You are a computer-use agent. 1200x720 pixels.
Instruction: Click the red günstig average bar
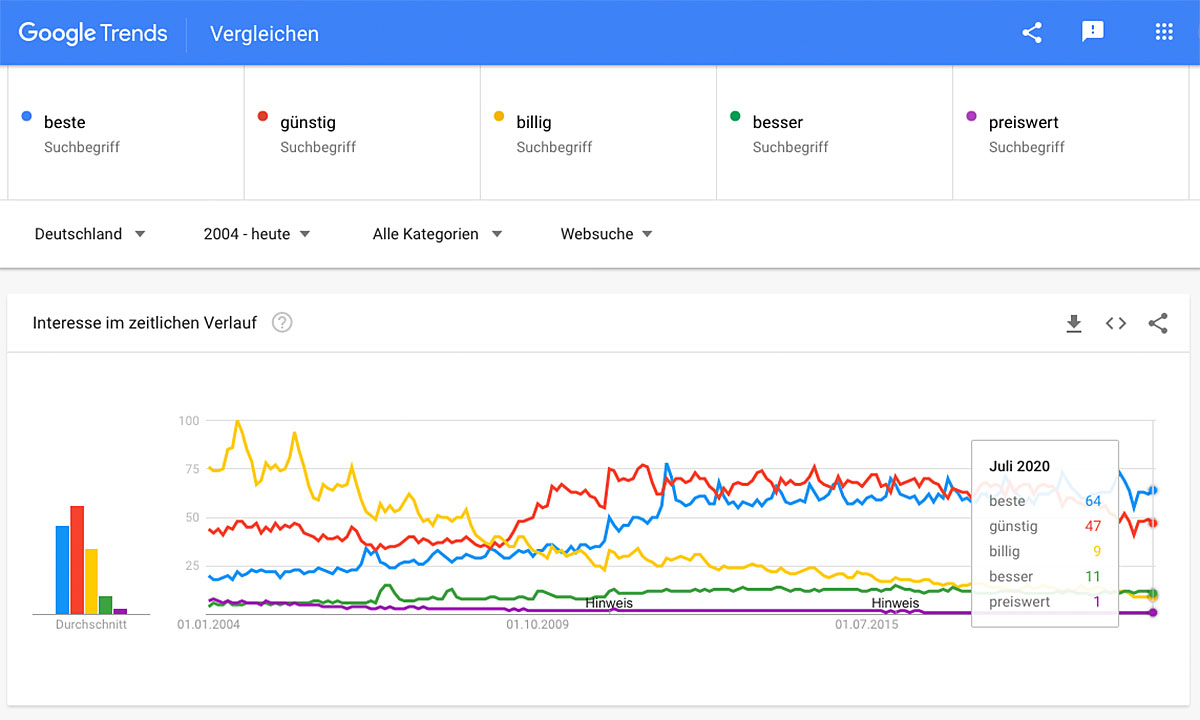coord(77,560)
